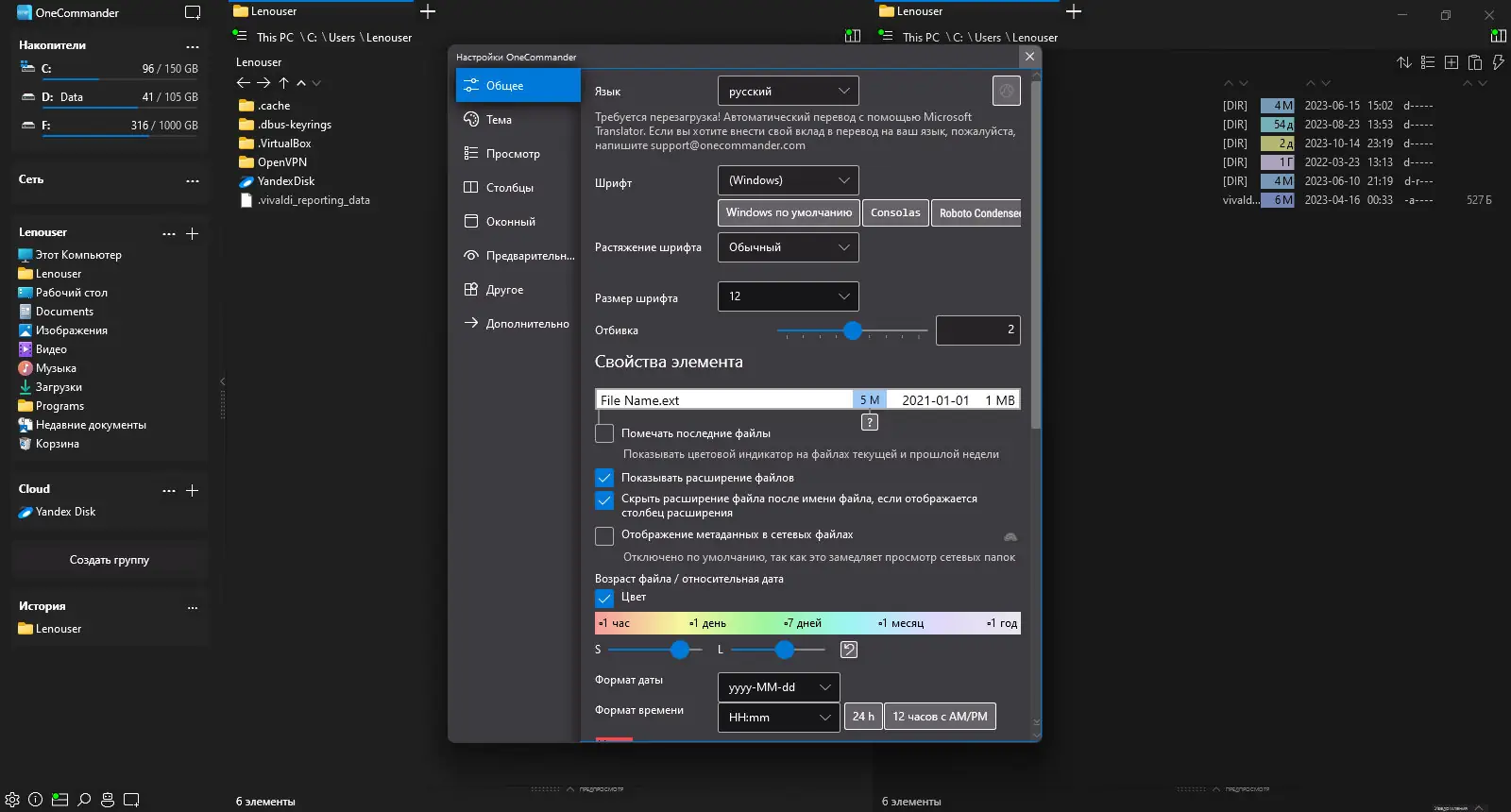Toggle the Цвет checkbox
The width and height of the screenshot is (1511, 812).
pyautogui.click(x=604, y=598)
